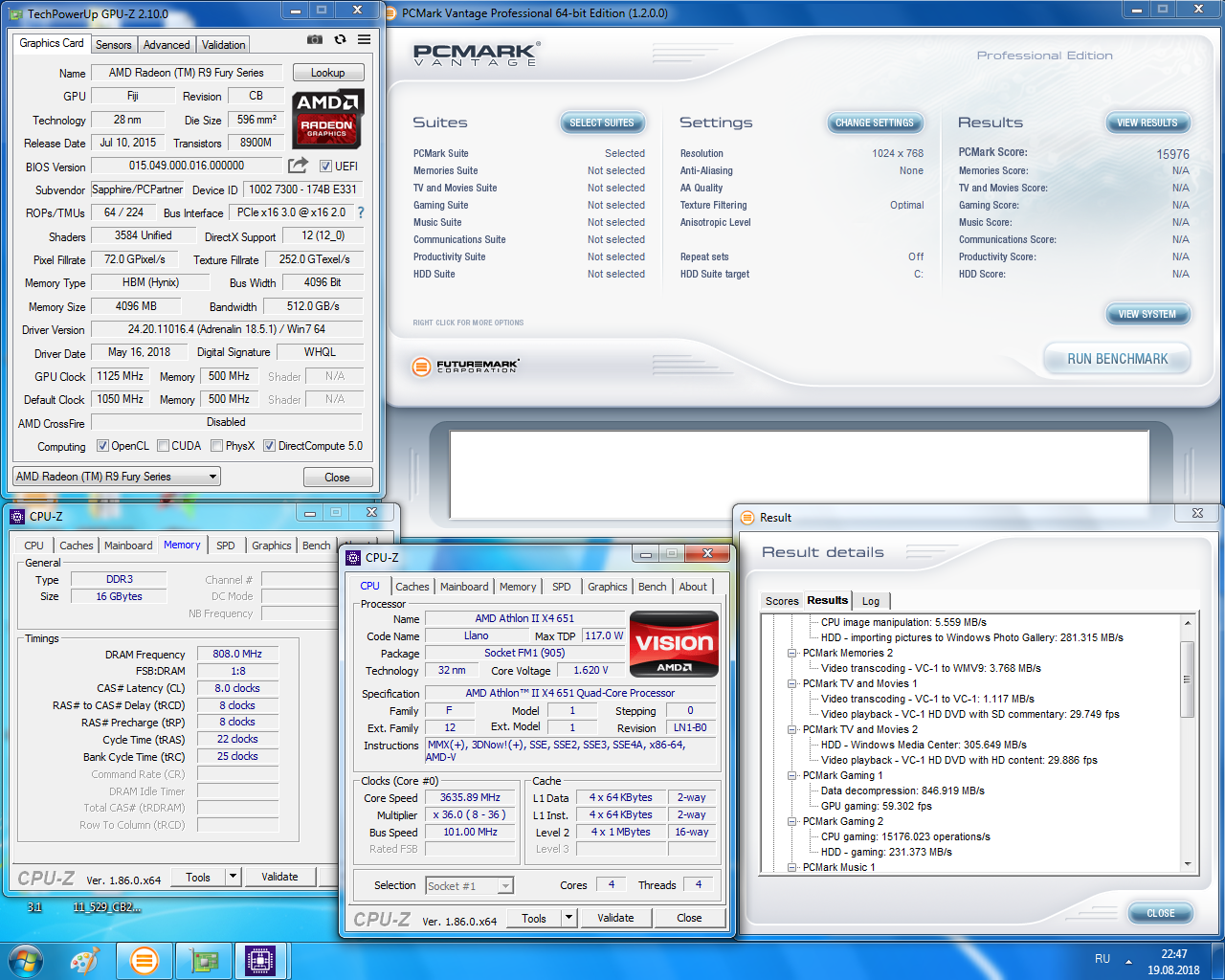This screenshot has width=1225, height=980.
Task: Toggle the PhysX checkbox
Action: (217, 446)
